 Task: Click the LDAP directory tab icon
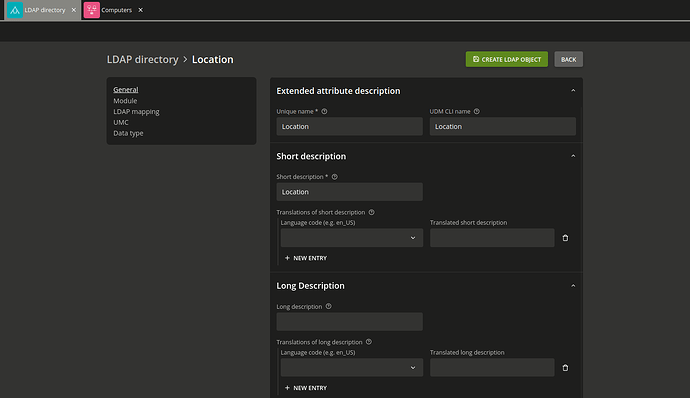point(15,10)
